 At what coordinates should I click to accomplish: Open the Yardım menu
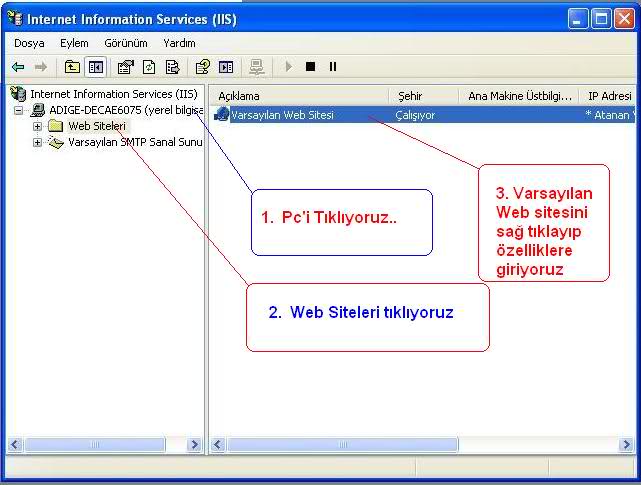(179, 43)
